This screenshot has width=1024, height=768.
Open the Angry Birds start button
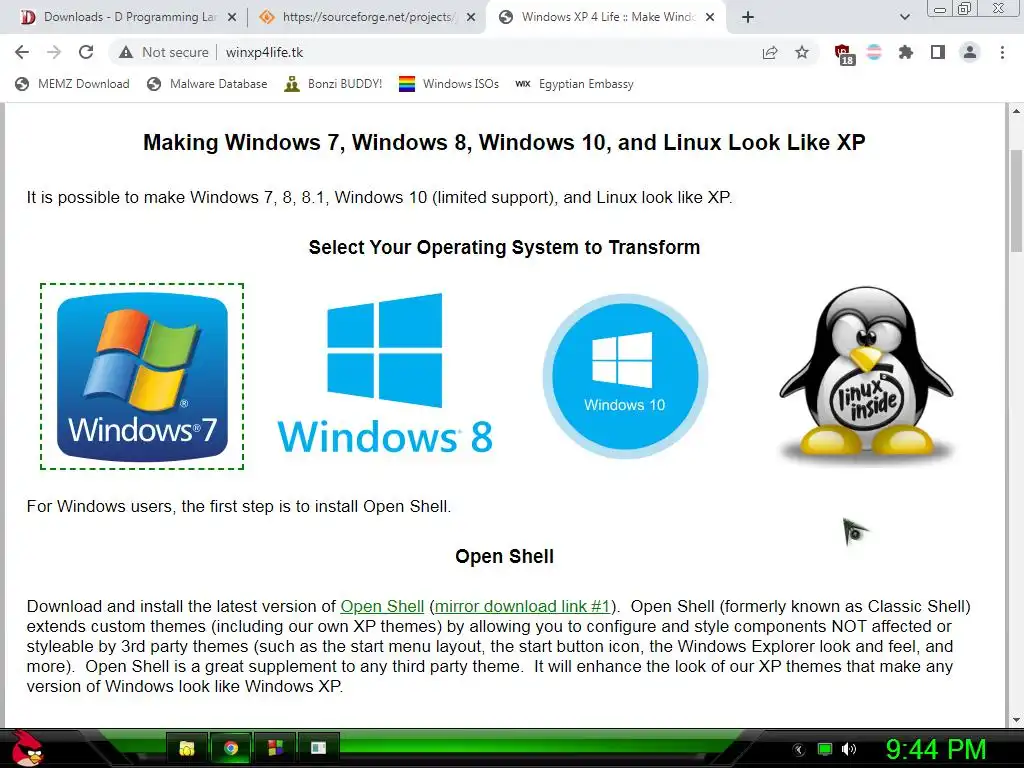(26, 748)
